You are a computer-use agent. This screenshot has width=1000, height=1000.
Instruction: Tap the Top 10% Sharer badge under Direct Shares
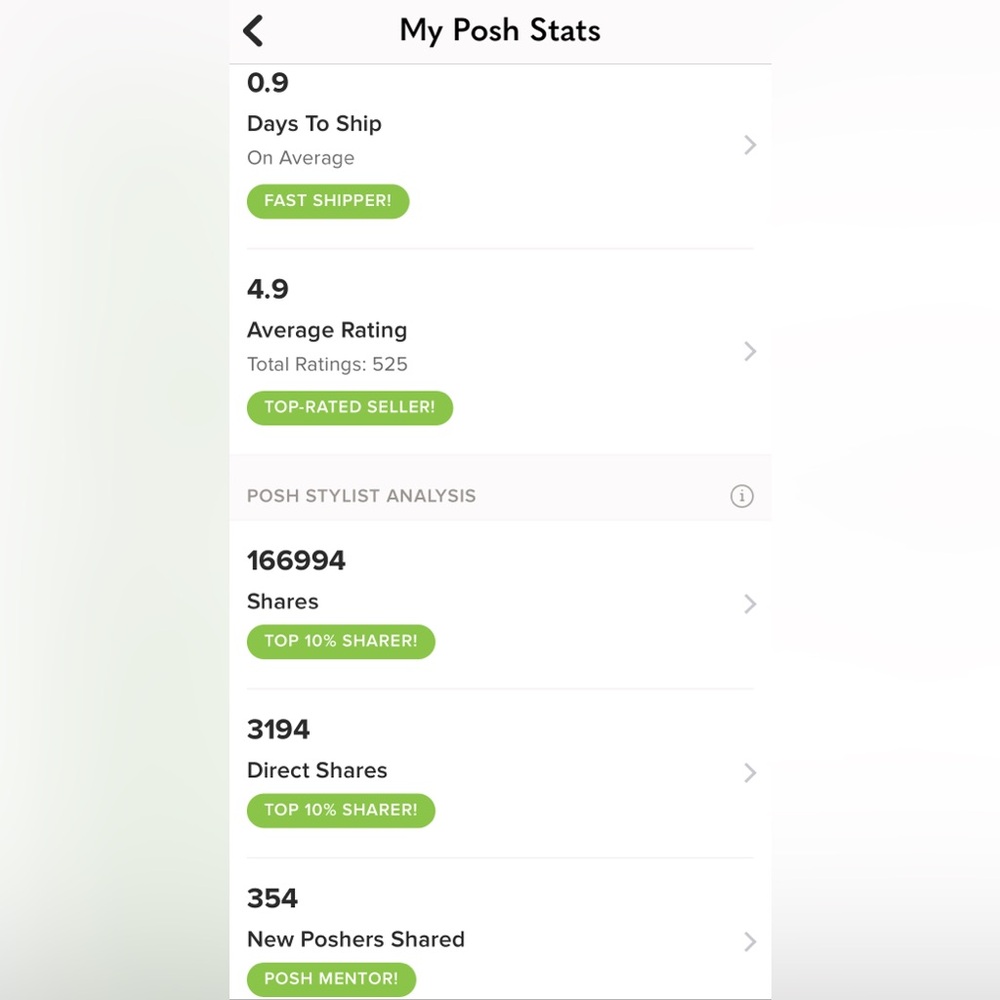coord(341,810)
